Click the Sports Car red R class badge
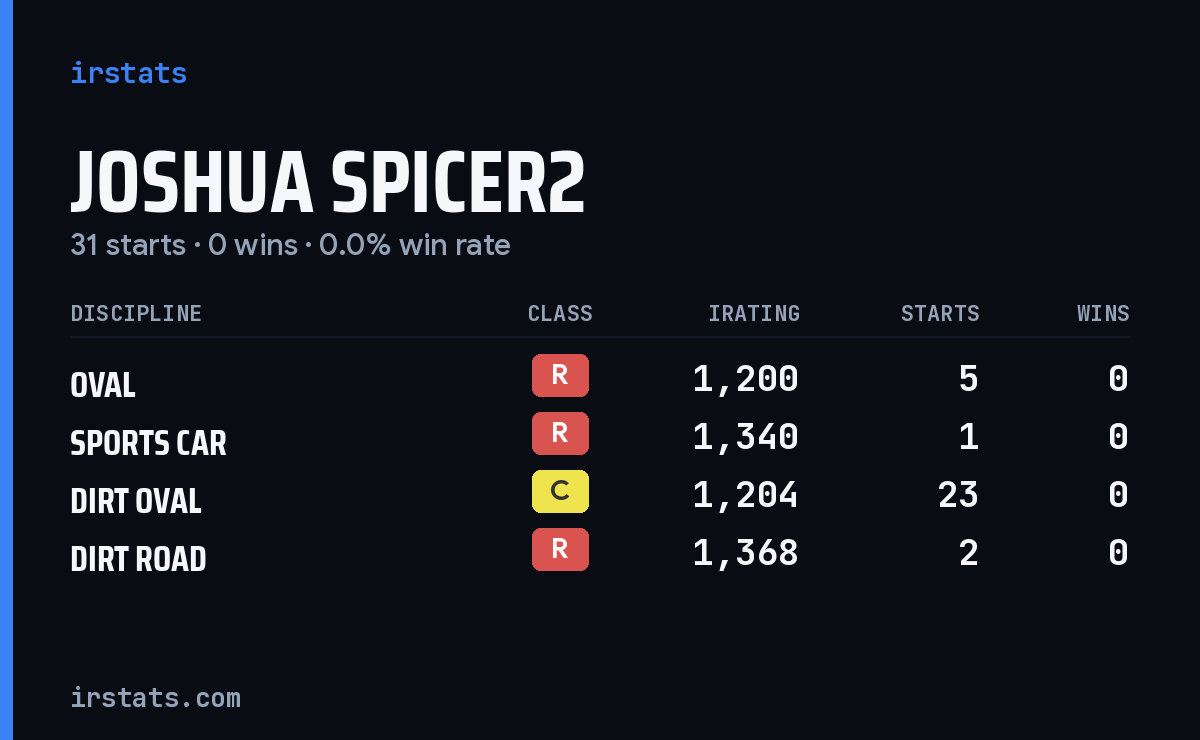 coord(560,433)
